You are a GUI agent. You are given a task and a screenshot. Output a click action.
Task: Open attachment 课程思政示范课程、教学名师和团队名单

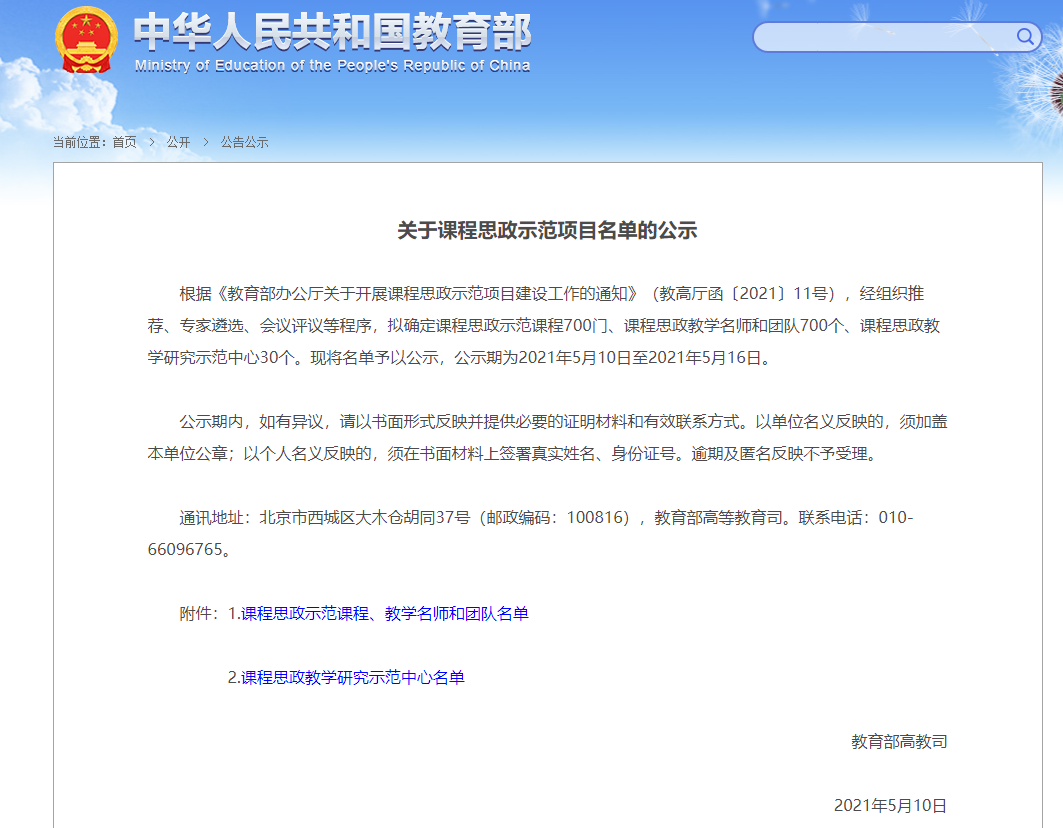point(384,613)
